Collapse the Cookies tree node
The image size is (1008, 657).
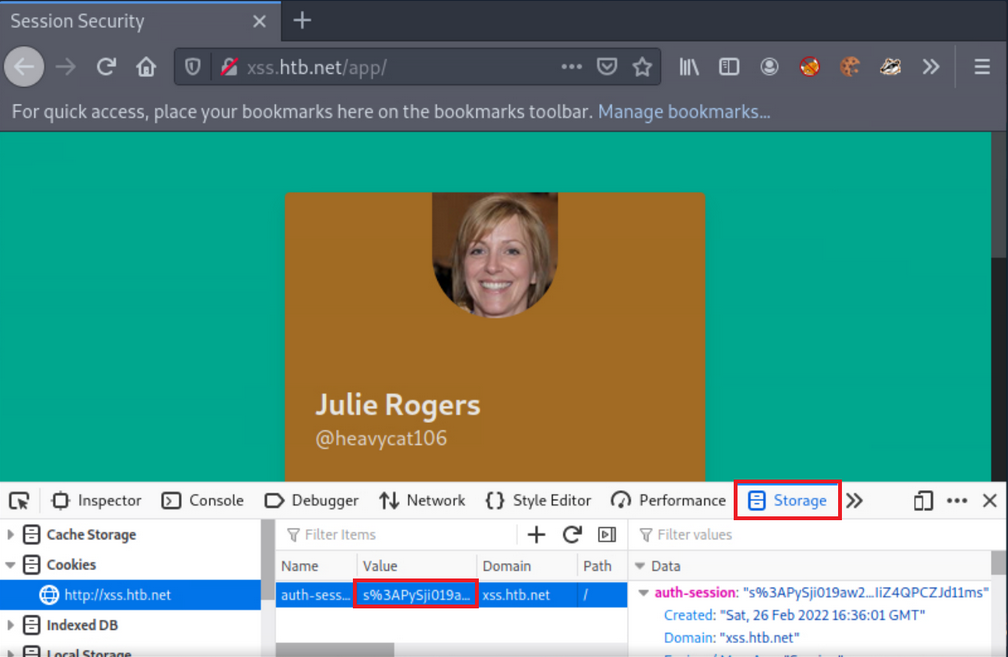pos(11,565)
